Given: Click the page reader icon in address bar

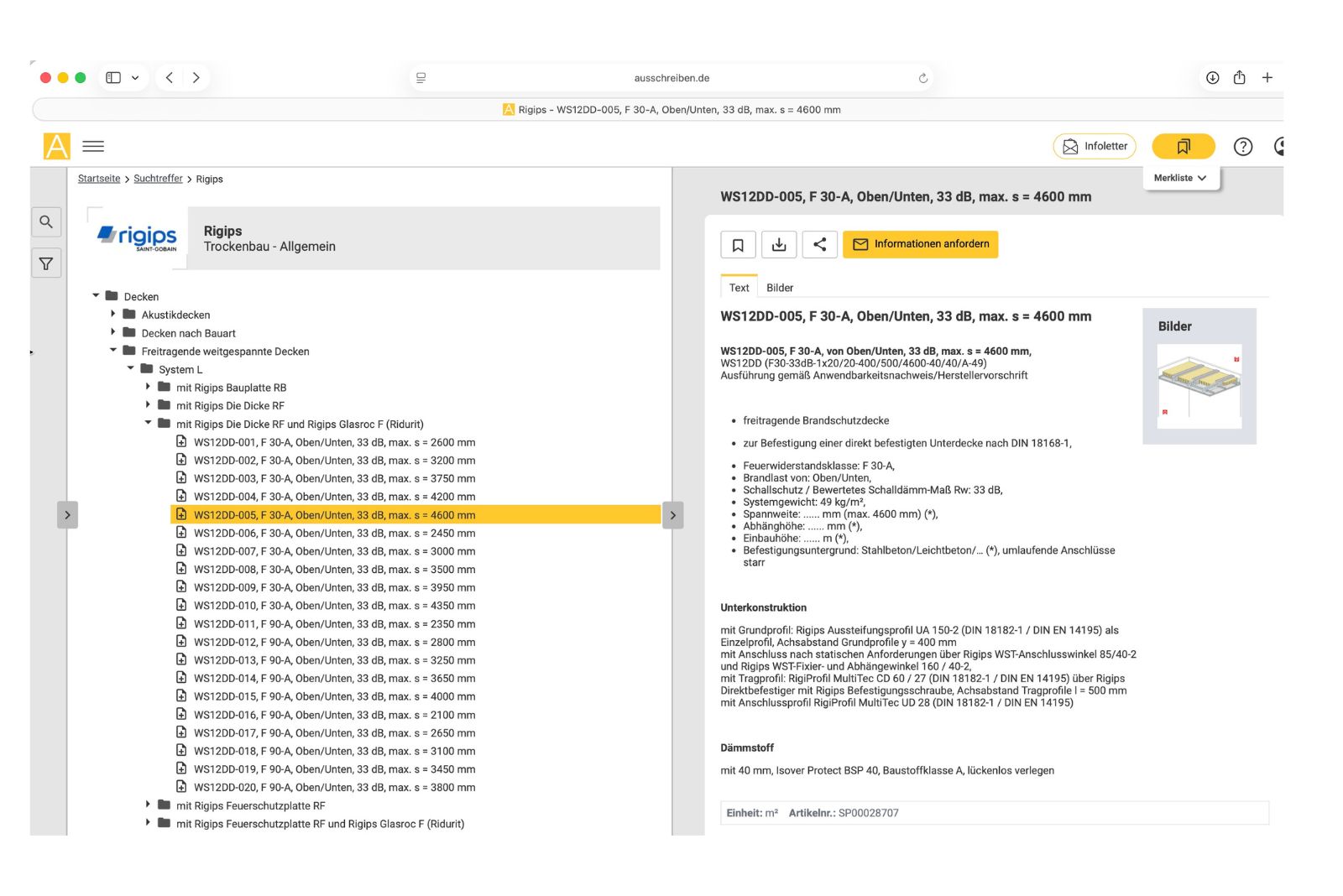Looking at the screenshot, I should click(x=421, y=78).
